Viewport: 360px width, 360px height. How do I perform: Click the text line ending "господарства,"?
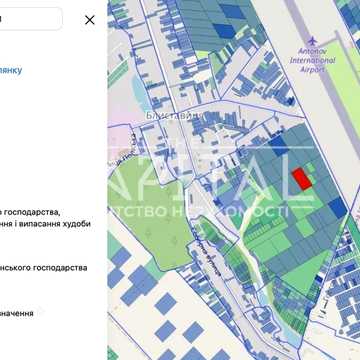(30, 212)
